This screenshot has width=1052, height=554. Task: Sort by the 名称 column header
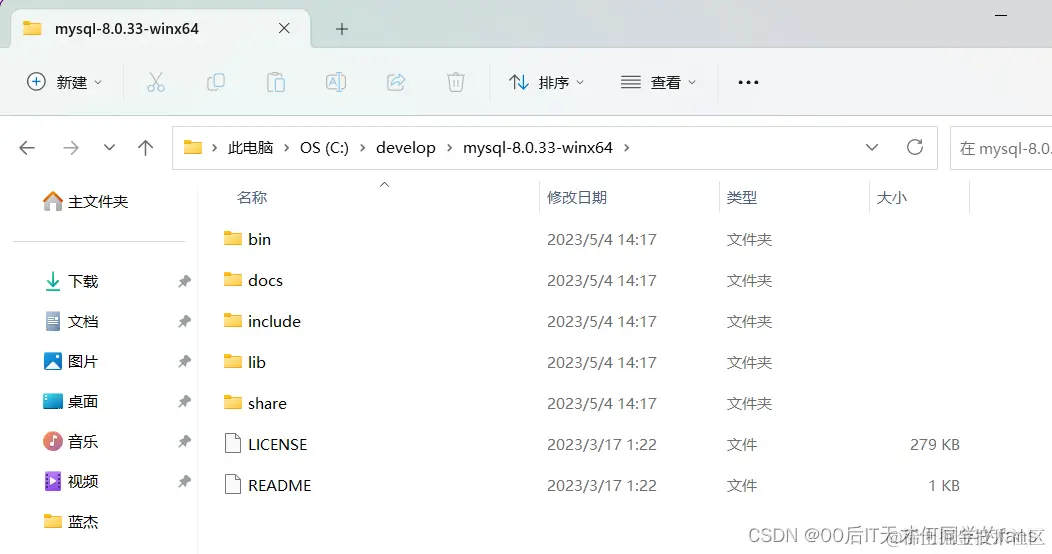252,197
